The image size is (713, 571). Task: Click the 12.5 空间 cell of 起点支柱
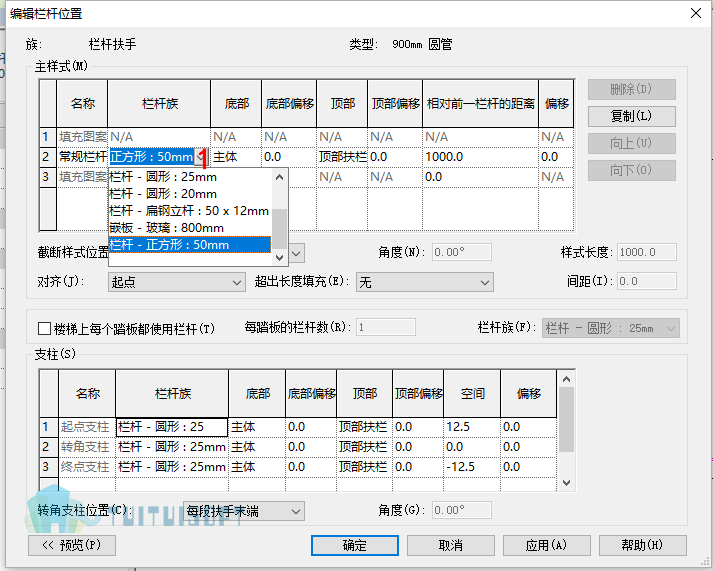point(472,427)
